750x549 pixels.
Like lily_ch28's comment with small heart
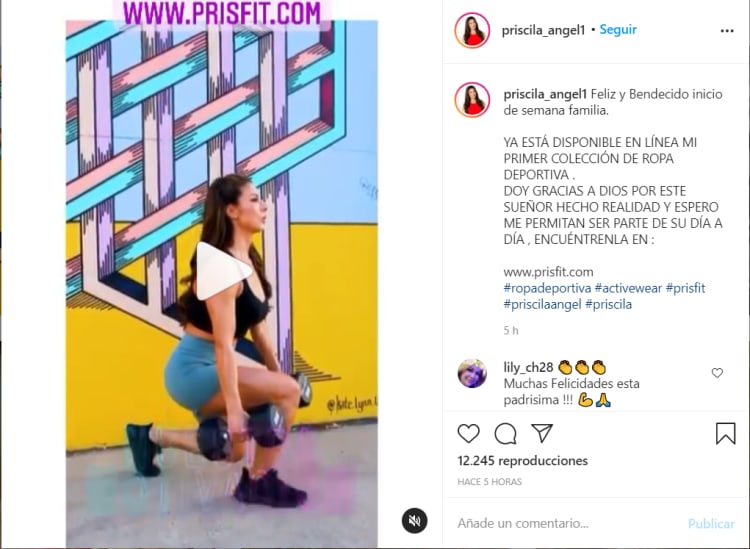pos(717,373)
